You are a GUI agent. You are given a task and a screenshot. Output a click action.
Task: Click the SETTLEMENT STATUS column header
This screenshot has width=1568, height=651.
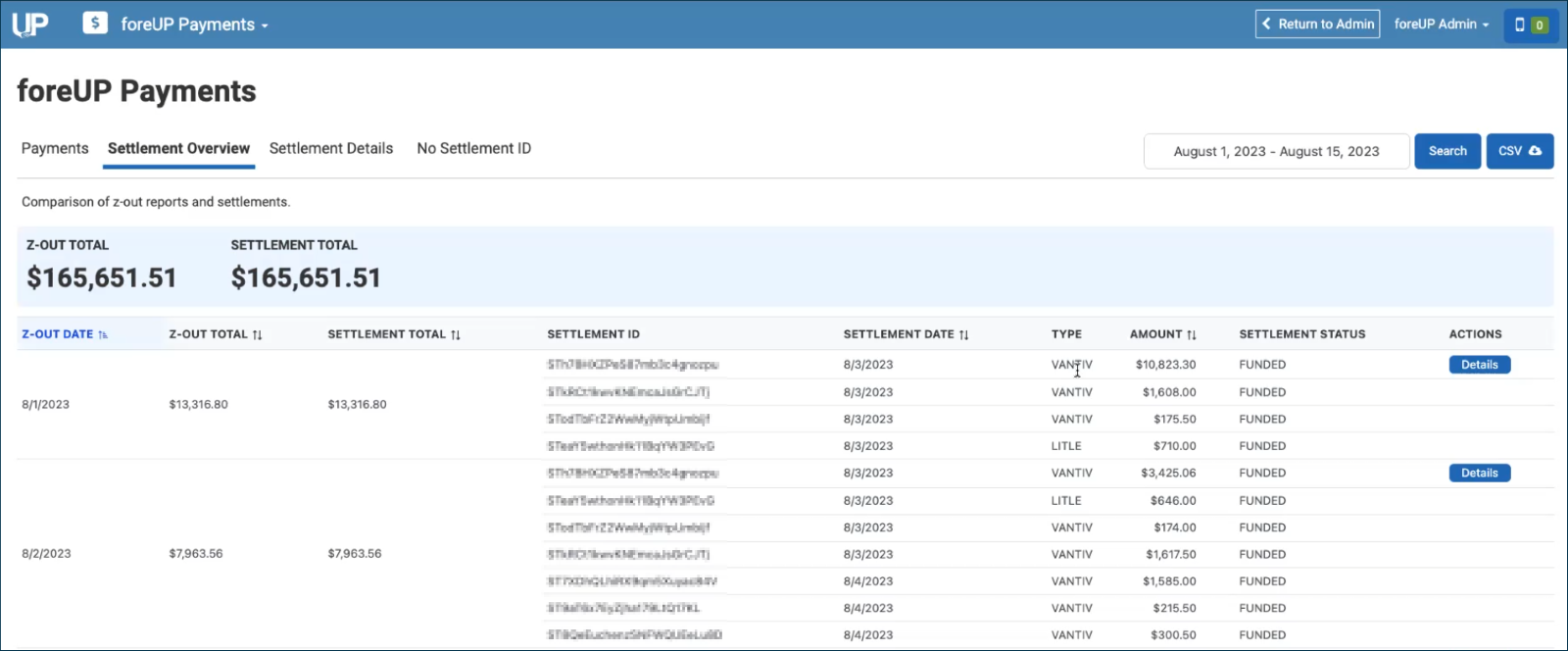click(1301, 334)
